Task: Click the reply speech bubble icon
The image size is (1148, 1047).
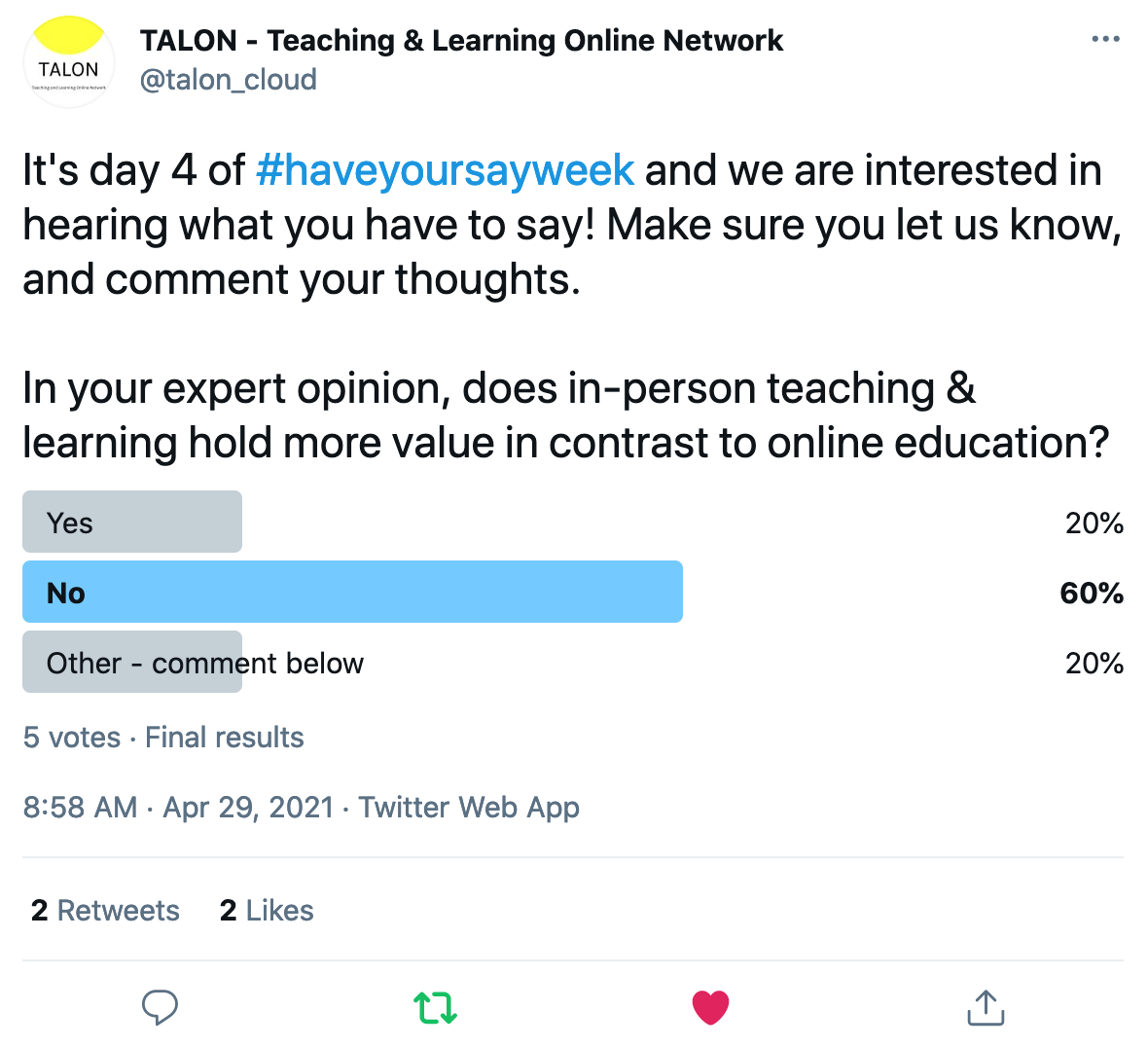Action: point(160,1007)
